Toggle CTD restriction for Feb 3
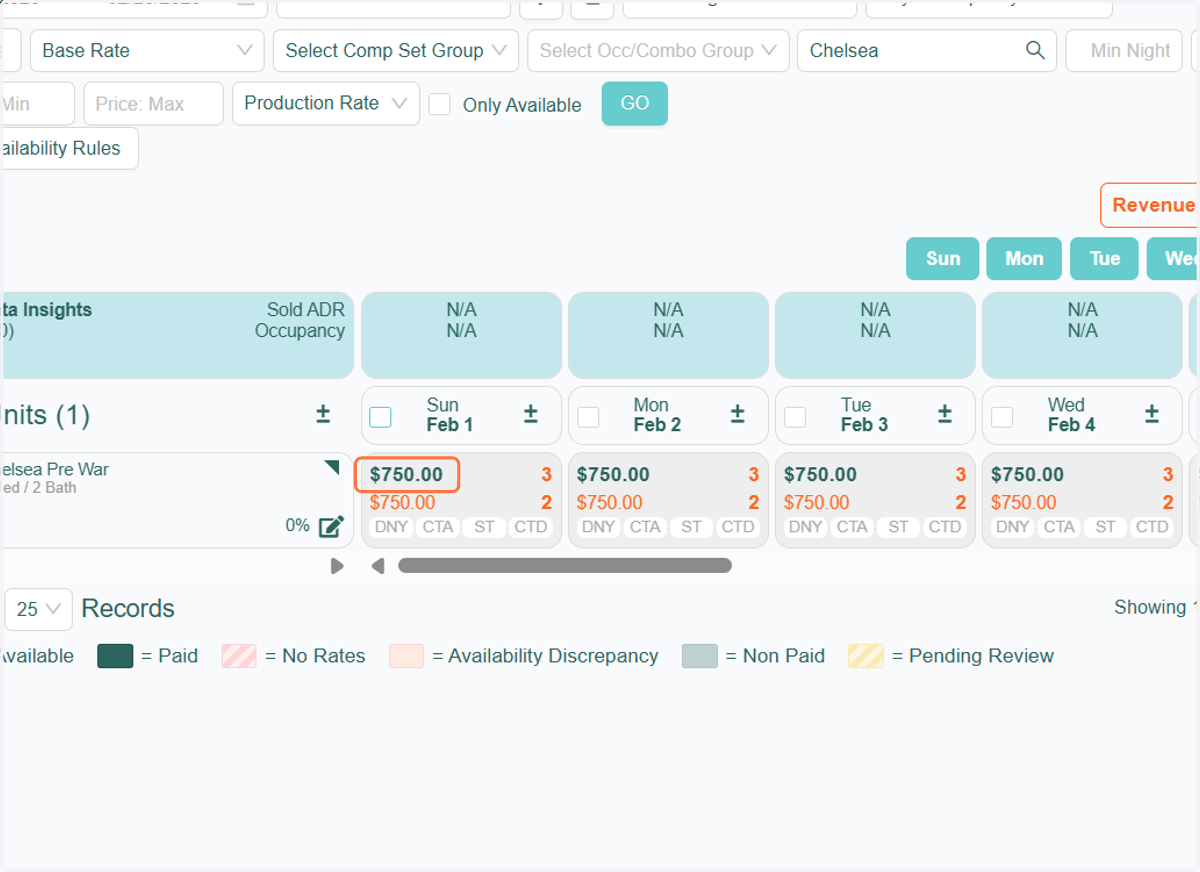Image resolution: width=1200 pixels, height=872 pixels. (945, 527)
